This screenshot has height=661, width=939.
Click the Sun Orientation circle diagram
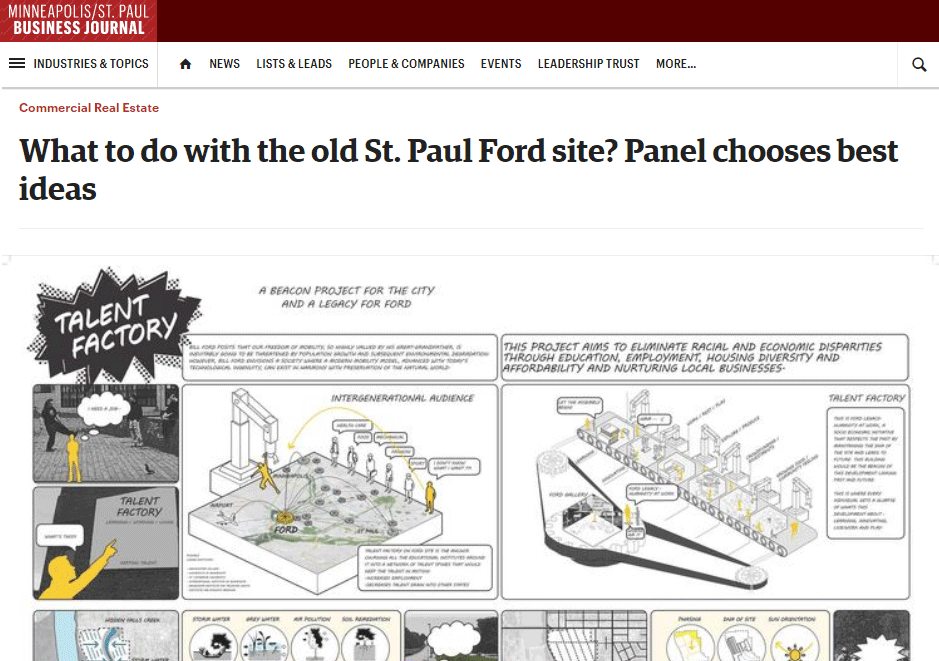[794, 642]
